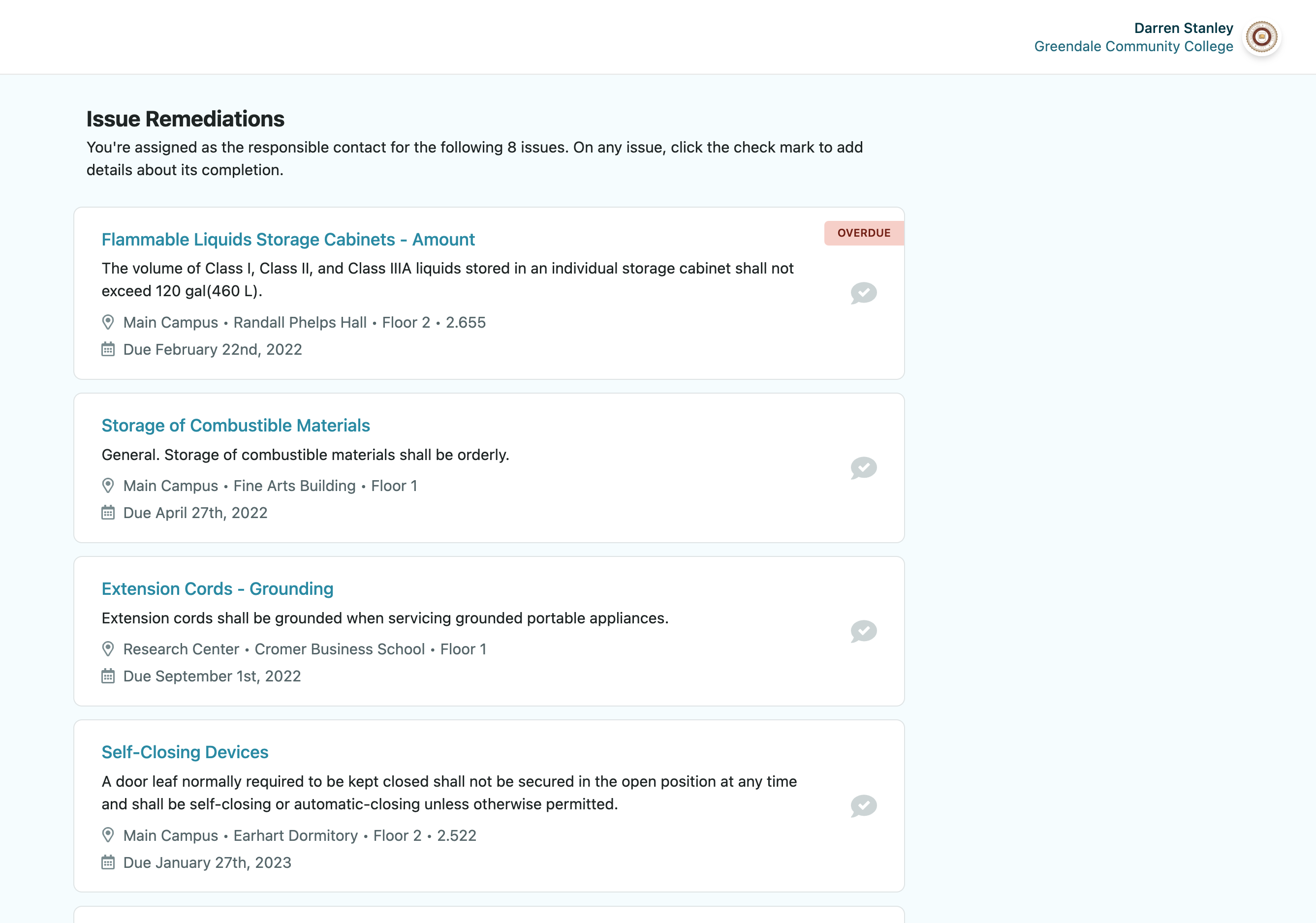1316x923 pixels.
Task: Click the check mark on Storage of Combustible Materials issue
Action: [x=863, y=467]
